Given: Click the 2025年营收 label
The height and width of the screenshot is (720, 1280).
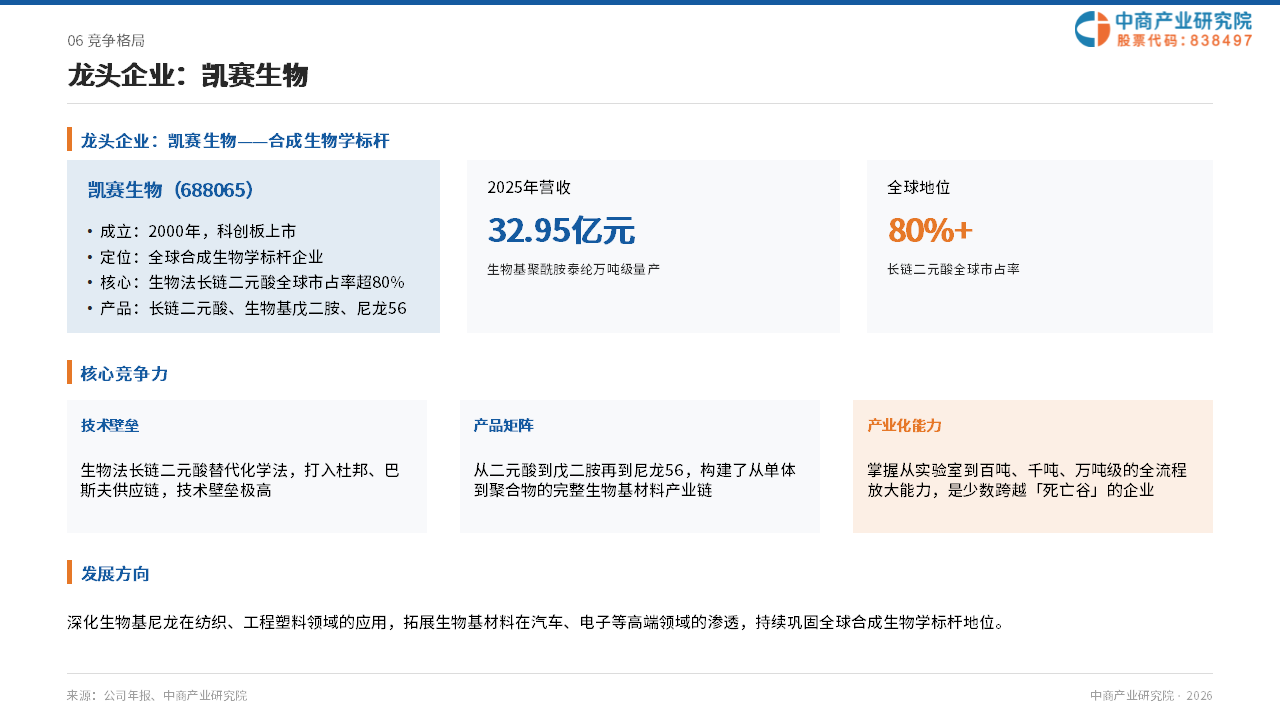Looking at the screenshot, I should coord(529,188).
